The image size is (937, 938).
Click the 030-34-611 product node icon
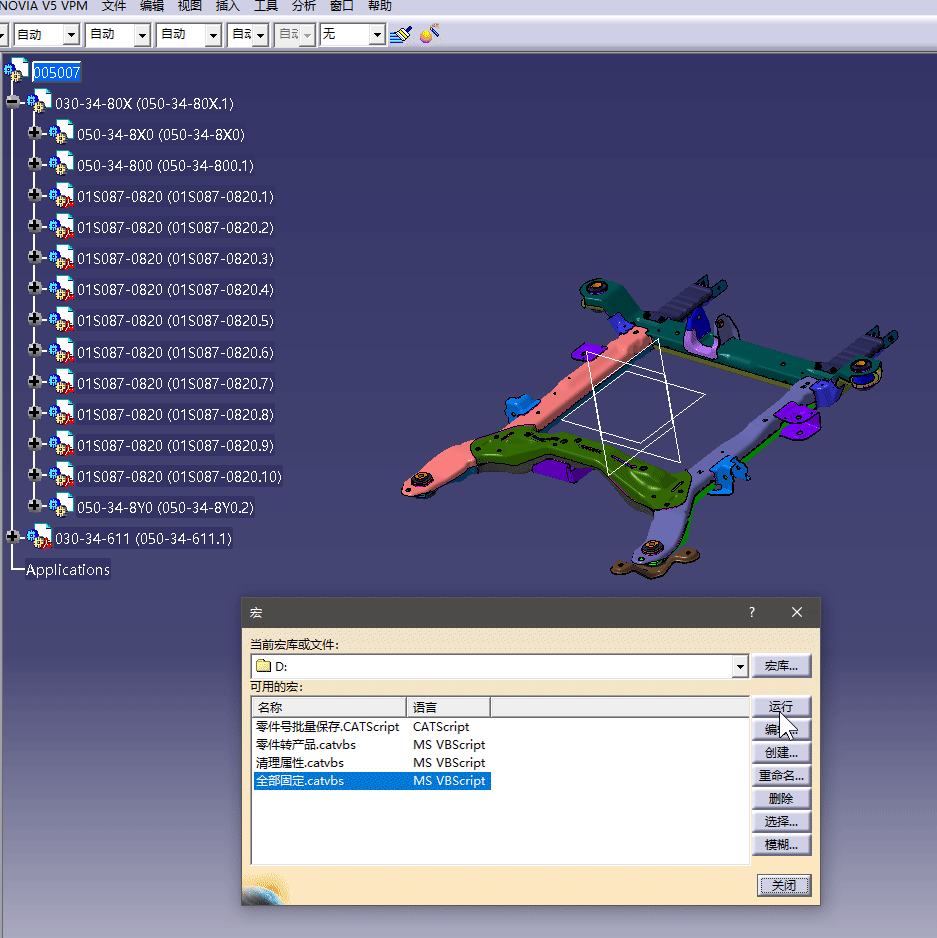pos(39,538)
